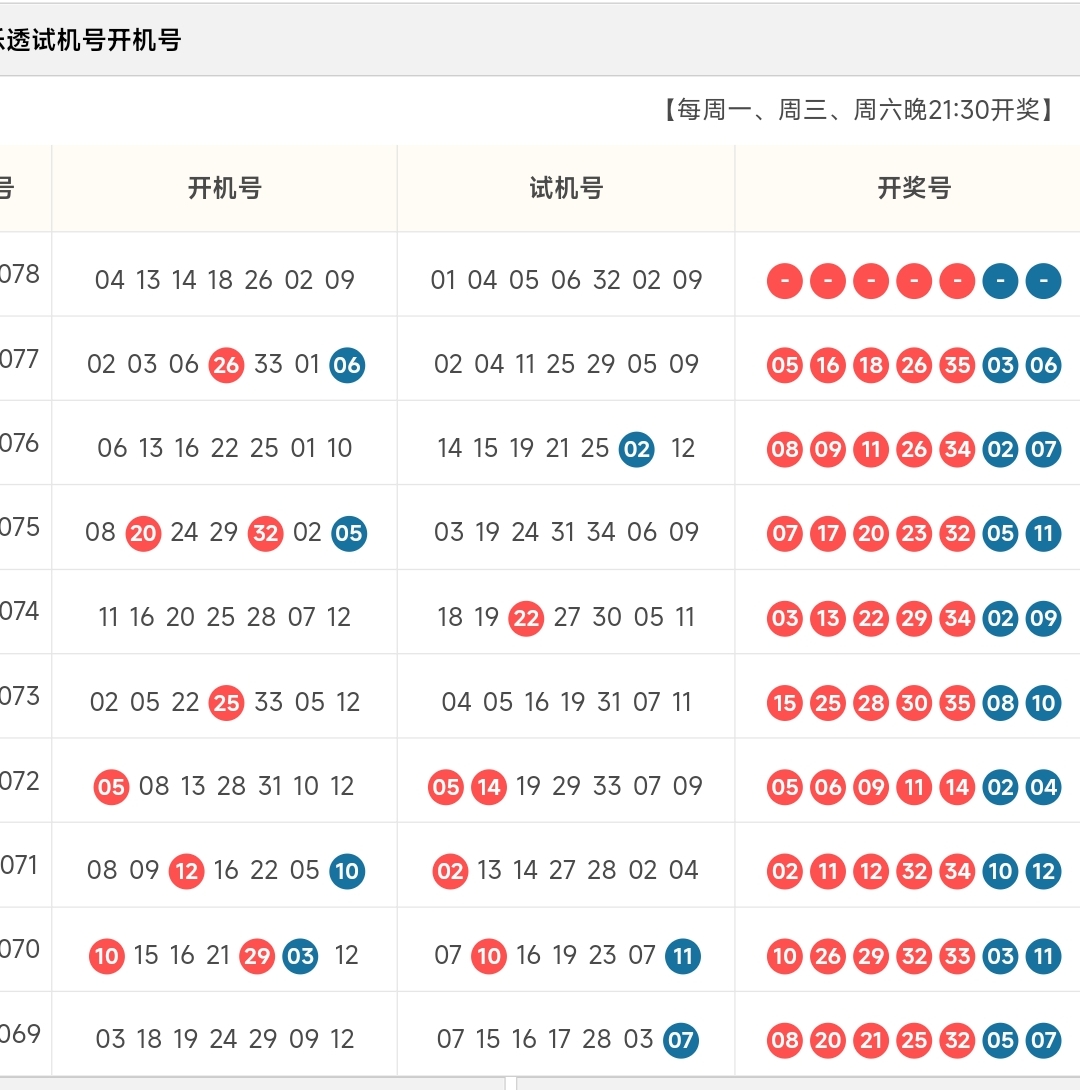Select 试机号 numbers 03 19 24 31 34 06 09

566,532
